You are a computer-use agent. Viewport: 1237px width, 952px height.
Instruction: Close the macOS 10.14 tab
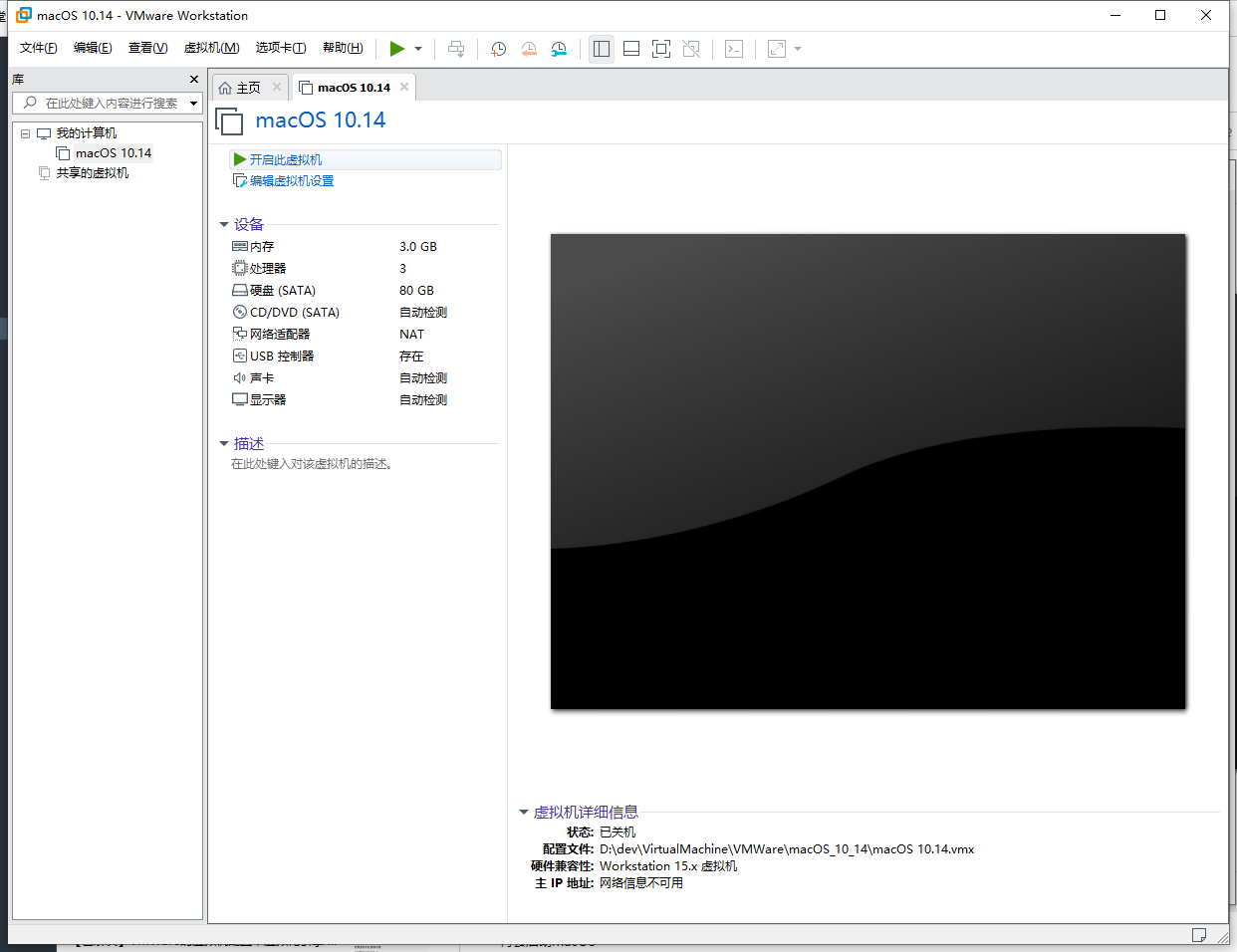[x=404, y=88]
